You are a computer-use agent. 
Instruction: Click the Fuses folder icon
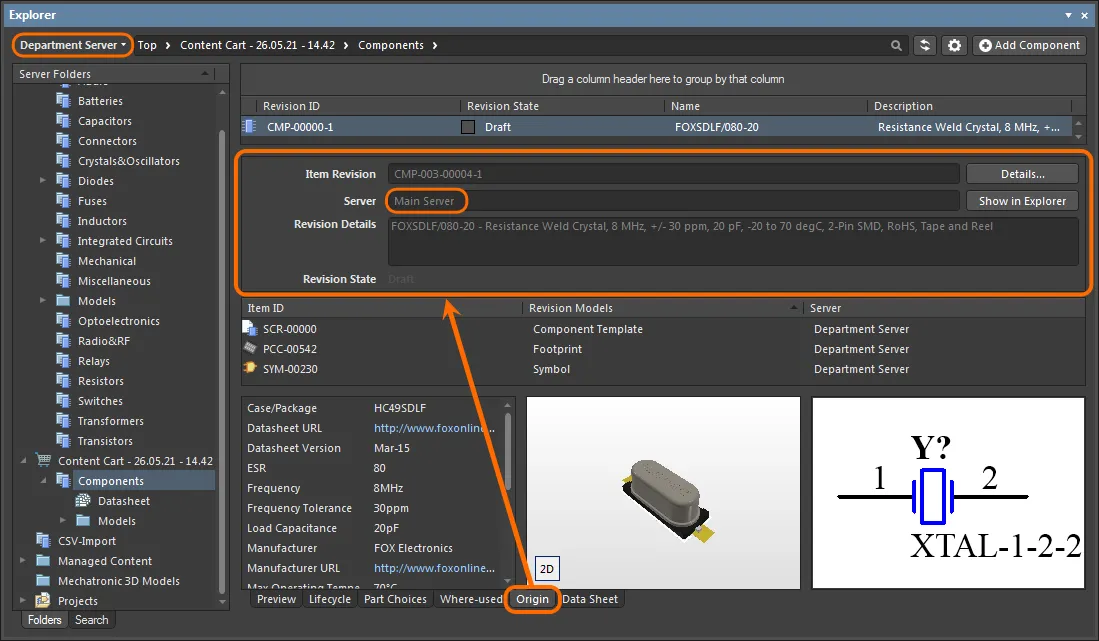[x=64, y=201]
